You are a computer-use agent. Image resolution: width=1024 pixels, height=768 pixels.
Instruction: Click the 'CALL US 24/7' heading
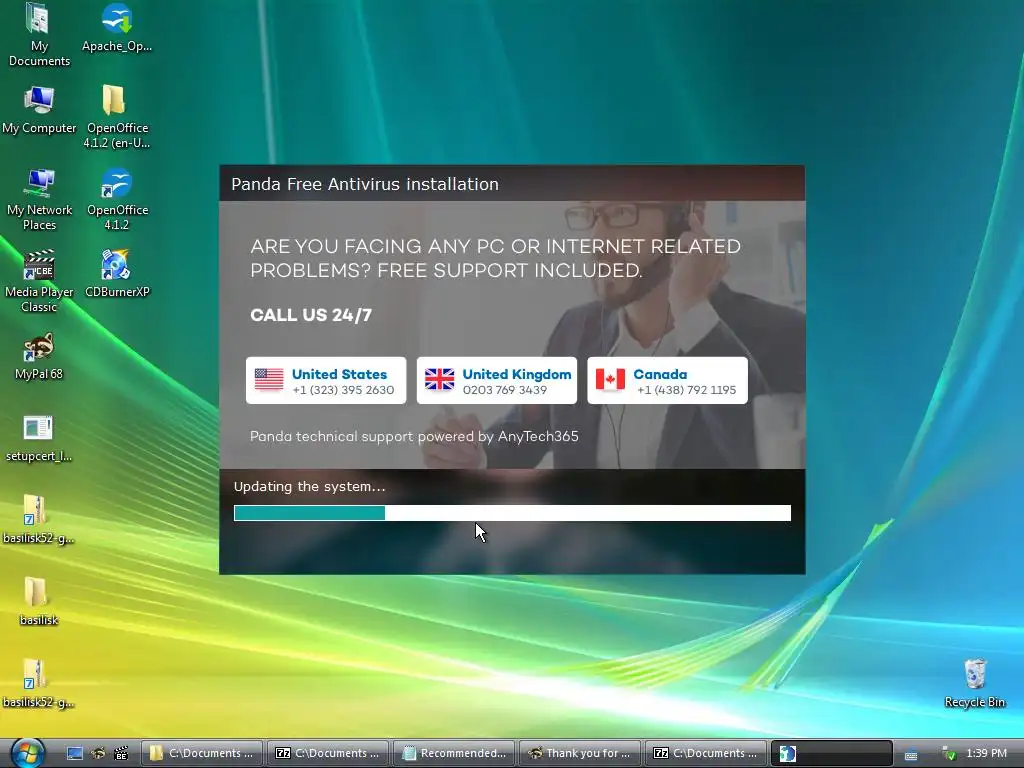(x=311, y=315)
